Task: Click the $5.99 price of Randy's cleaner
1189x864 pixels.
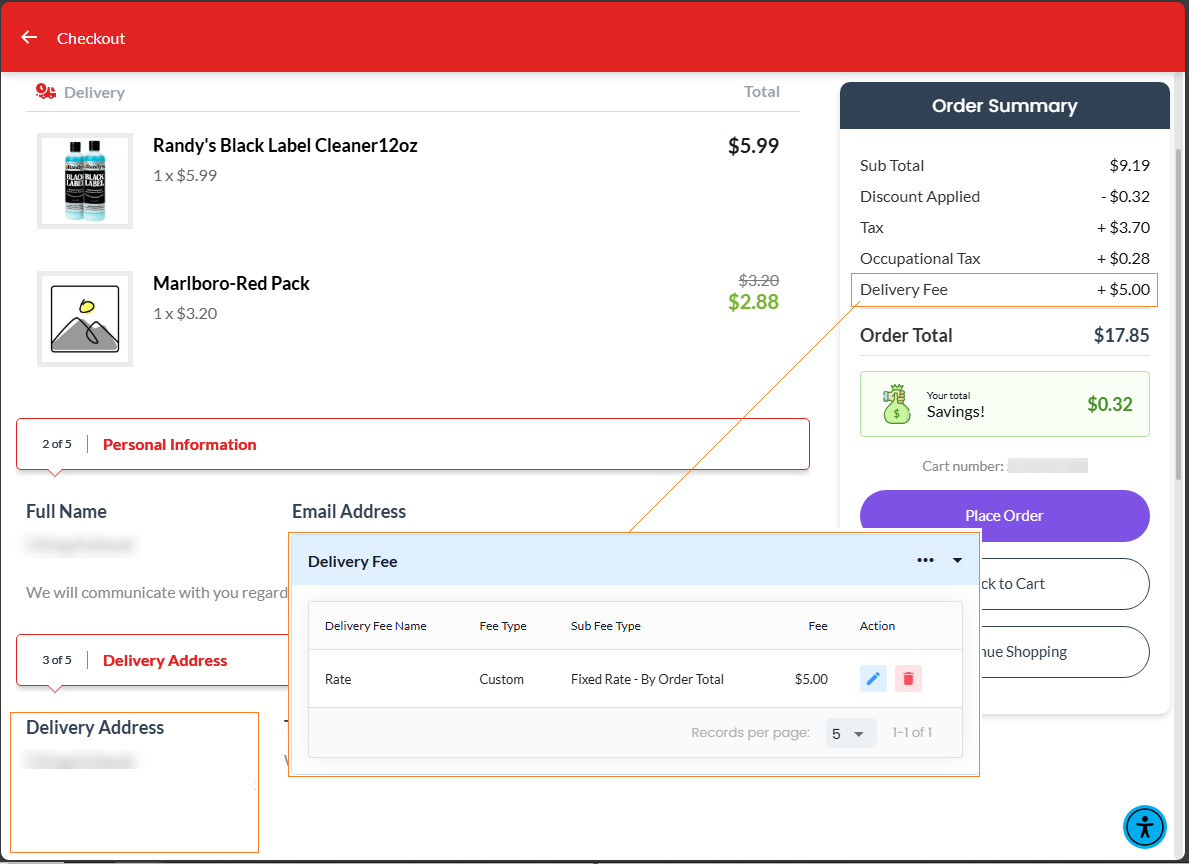Action: point(753,146)
